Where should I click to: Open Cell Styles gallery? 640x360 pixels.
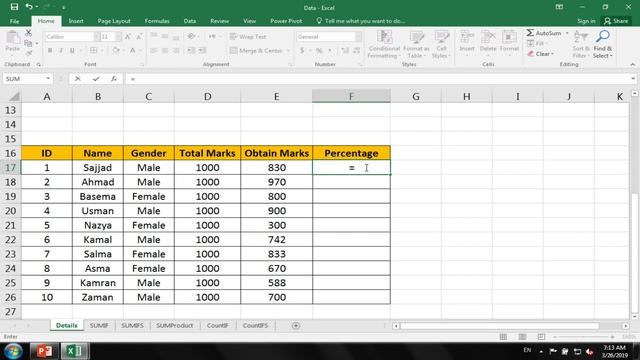coord(441,44)
